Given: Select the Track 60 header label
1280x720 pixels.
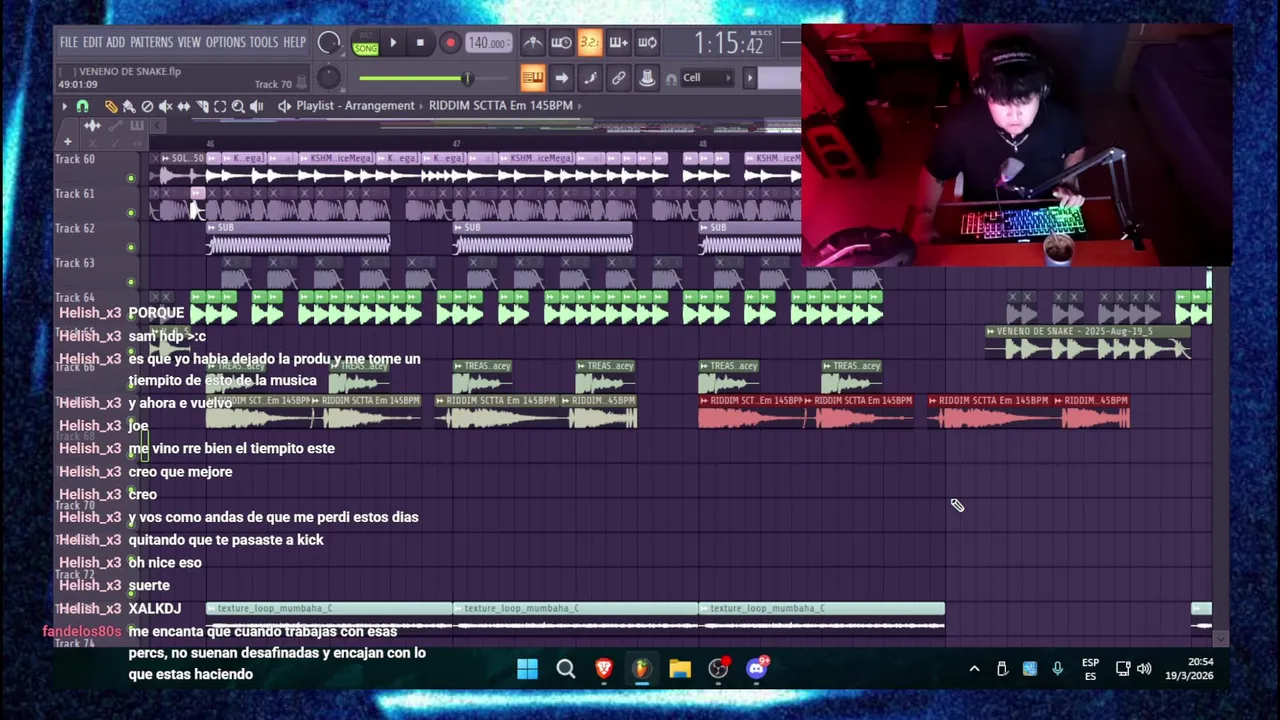Looking at the screenshot, I should [x=75, y=160].
